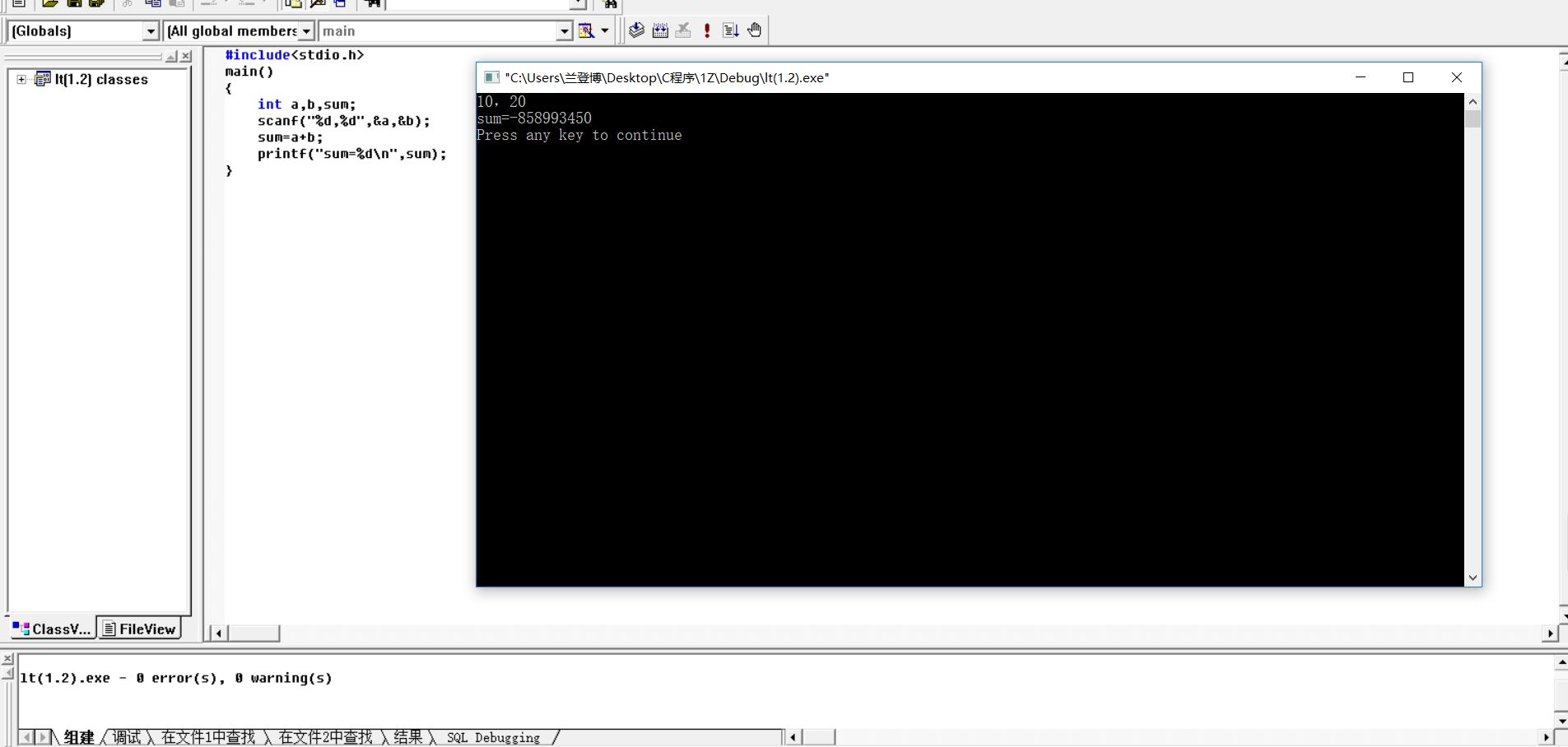Build the project with the Build icon
The image size is (1568, 747).
point(660,30)
